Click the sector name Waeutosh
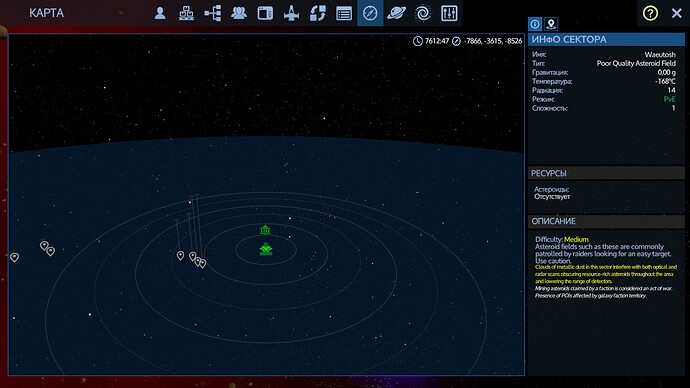Screen dimensions: 690x388 [x=660, y=55]
